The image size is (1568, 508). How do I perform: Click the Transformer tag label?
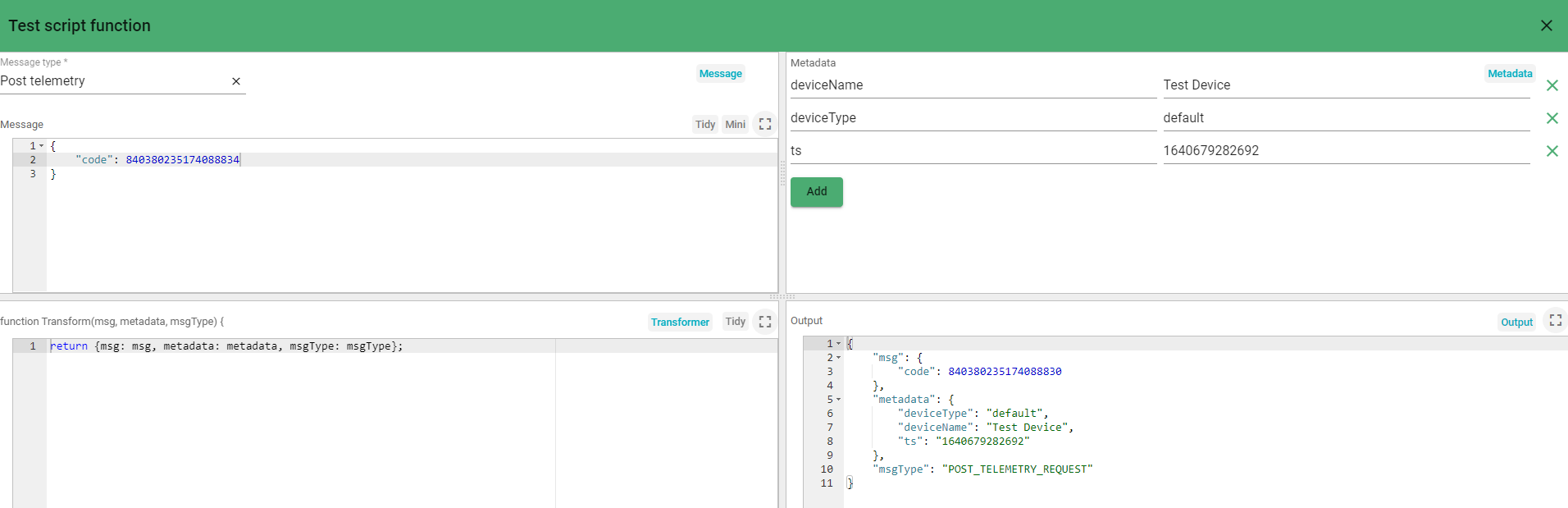coord(680,323)
